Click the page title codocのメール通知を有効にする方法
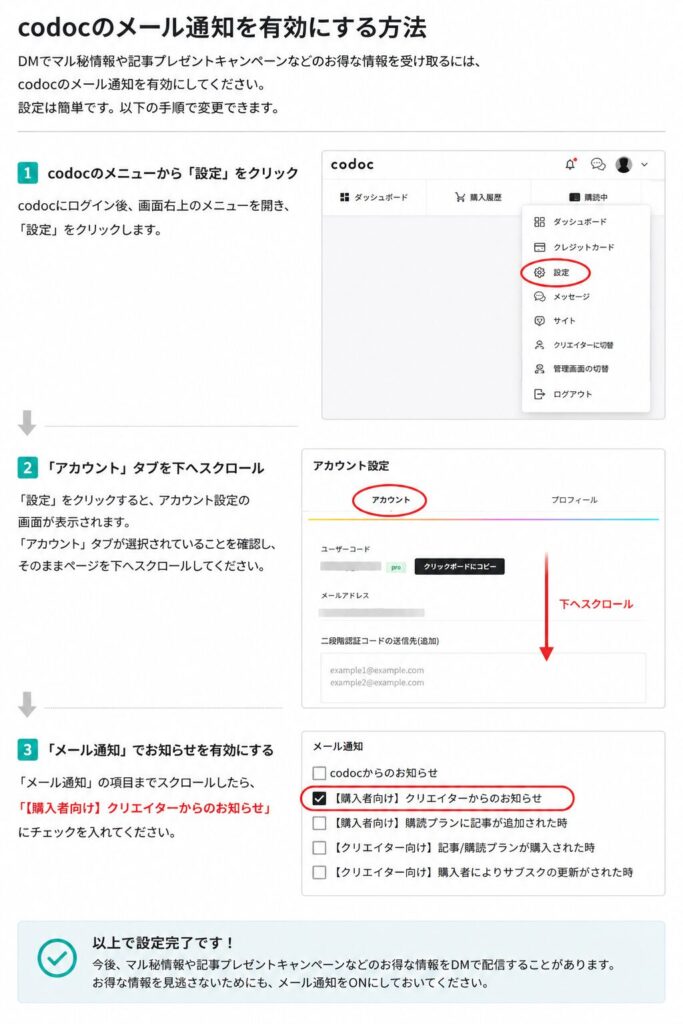This screenshot has width=683, height=1024. pyautogui.click(x=222, y=27)
